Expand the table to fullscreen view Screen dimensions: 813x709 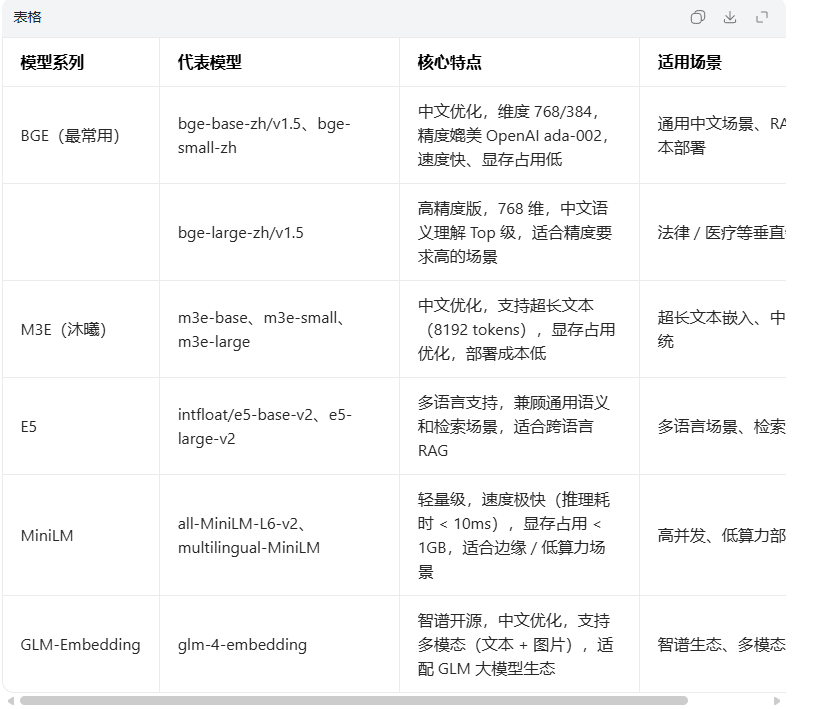click(762, 18)
